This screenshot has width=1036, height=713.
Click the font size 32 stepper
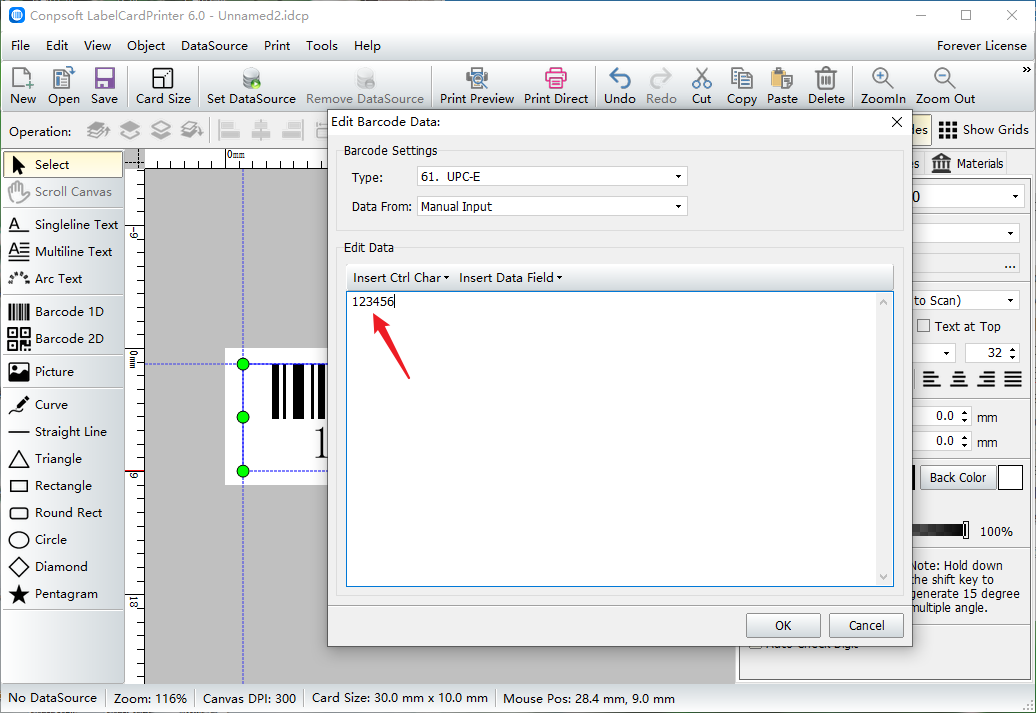(x=1012, y=353)
